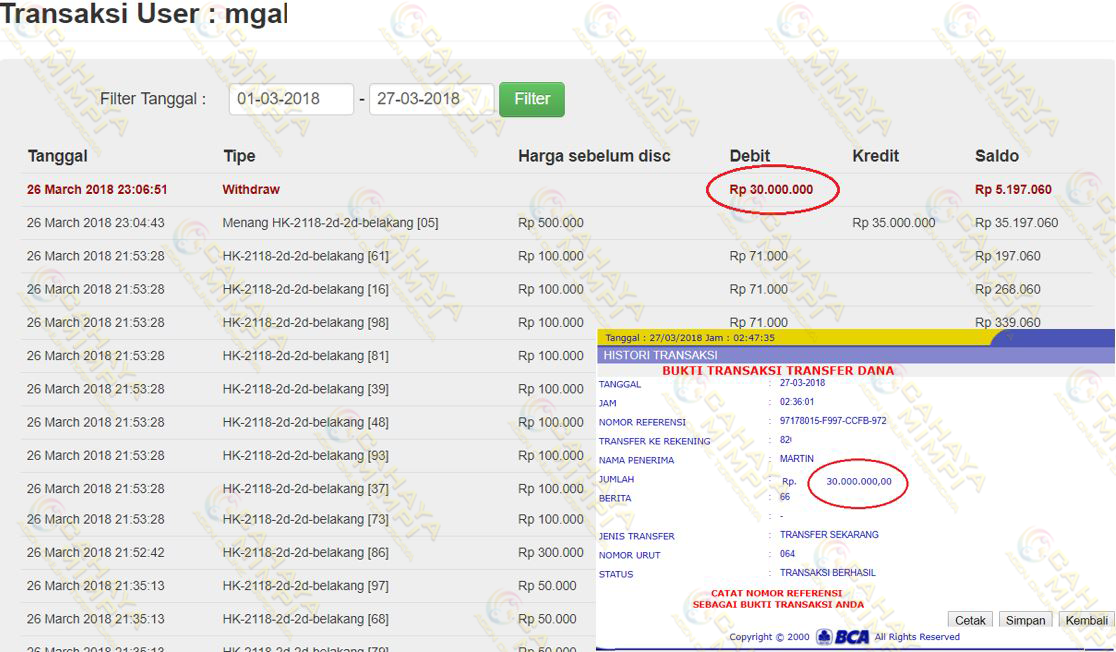This screenshot has height=652, width=1116.
Task: Click the Tipe column header
Action: 239,156
